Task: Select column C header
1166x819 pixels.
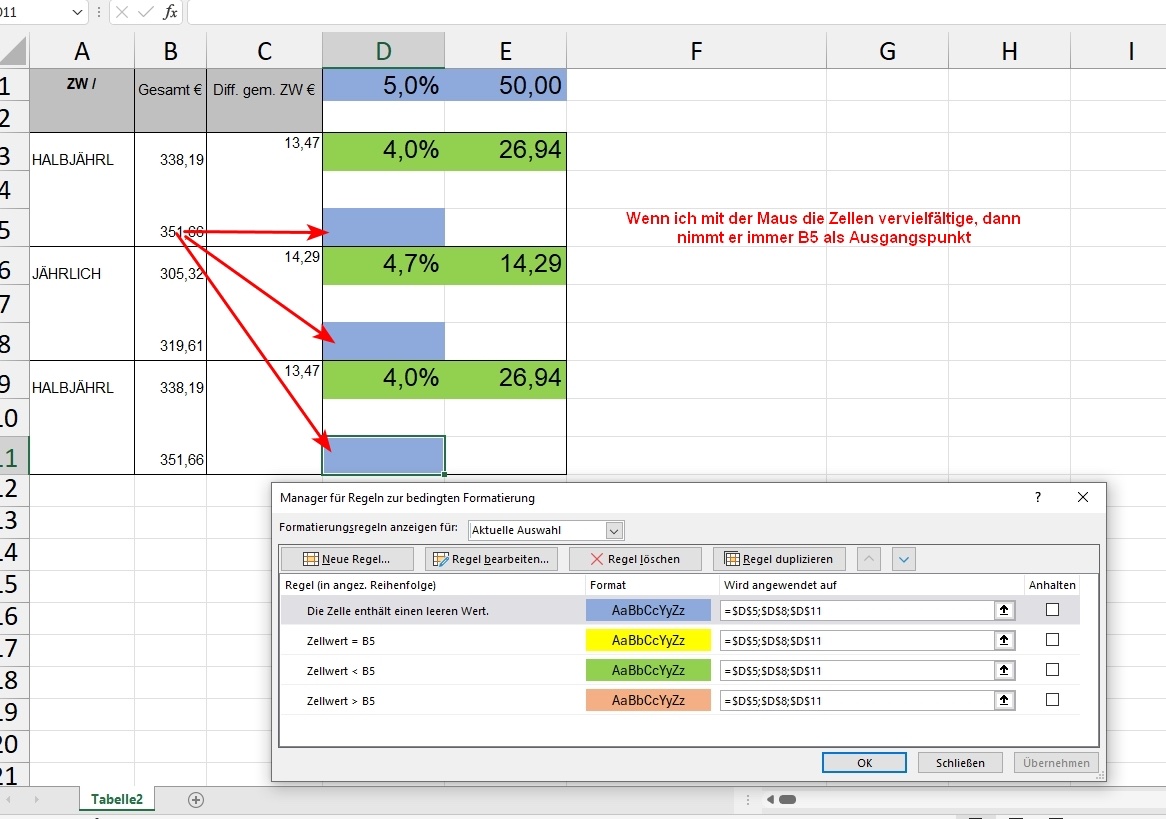Action: pyautogui.click(x=265, y=51)
